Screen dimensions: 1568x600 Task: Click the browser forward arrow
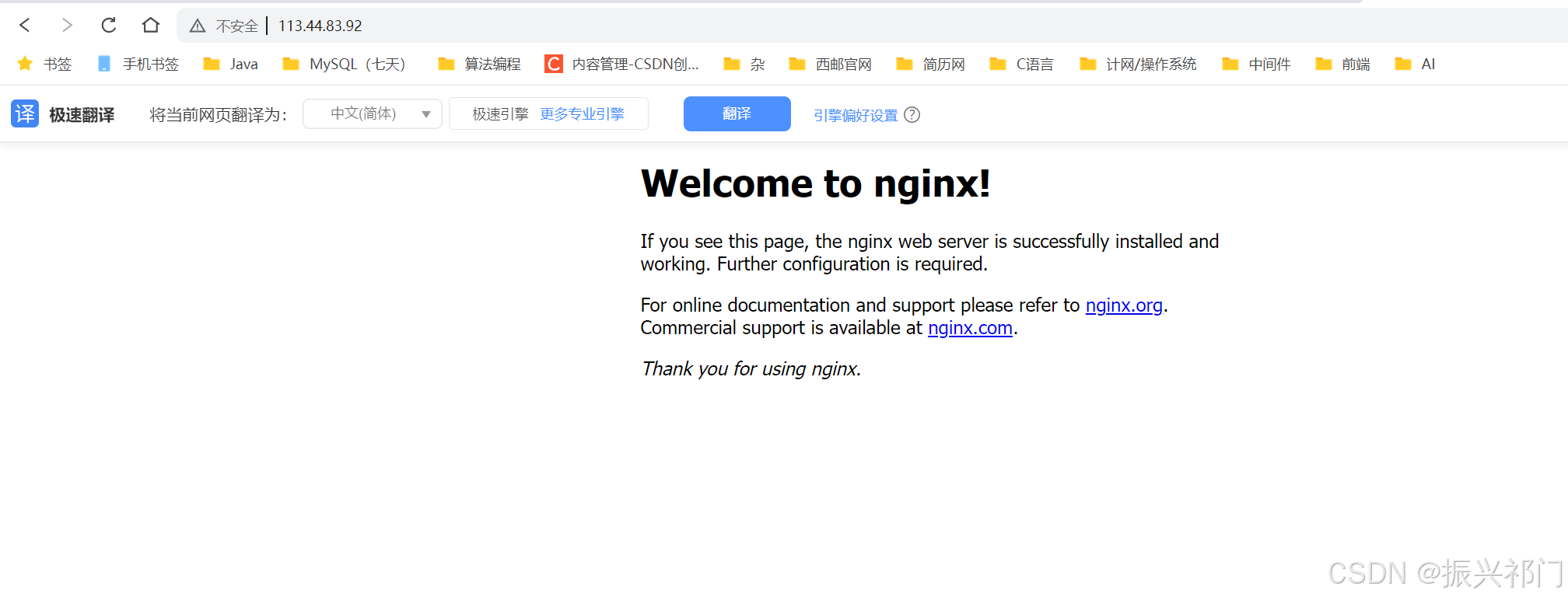(67, 26)
